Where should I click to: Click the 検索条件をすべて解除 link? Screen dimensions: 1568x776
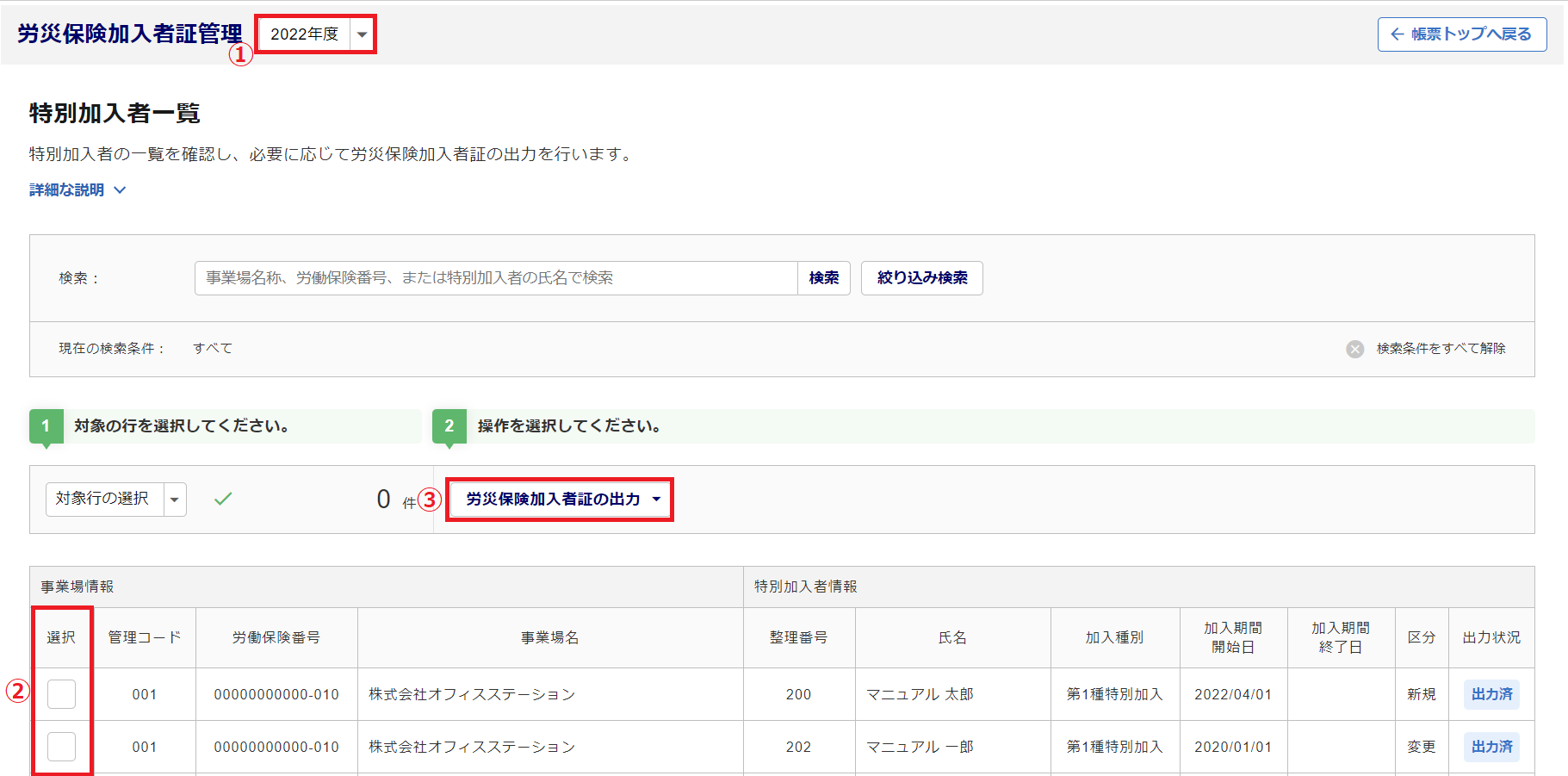1441,349
